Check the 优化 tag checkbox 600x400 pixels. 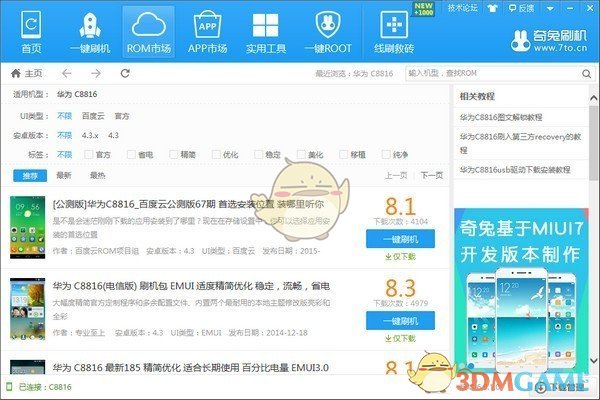click(216, 154)
